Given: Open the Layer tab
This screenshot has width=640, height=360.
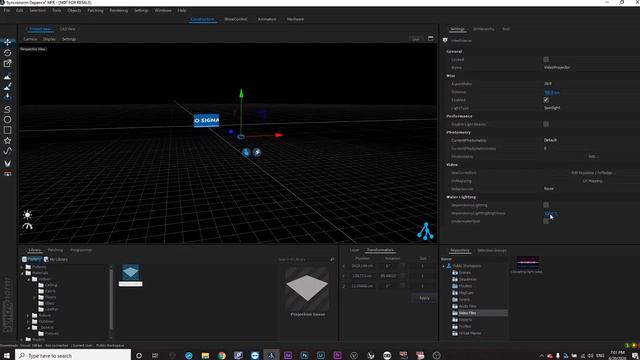Looking at the screenshot, I should (x=354, y=250).
